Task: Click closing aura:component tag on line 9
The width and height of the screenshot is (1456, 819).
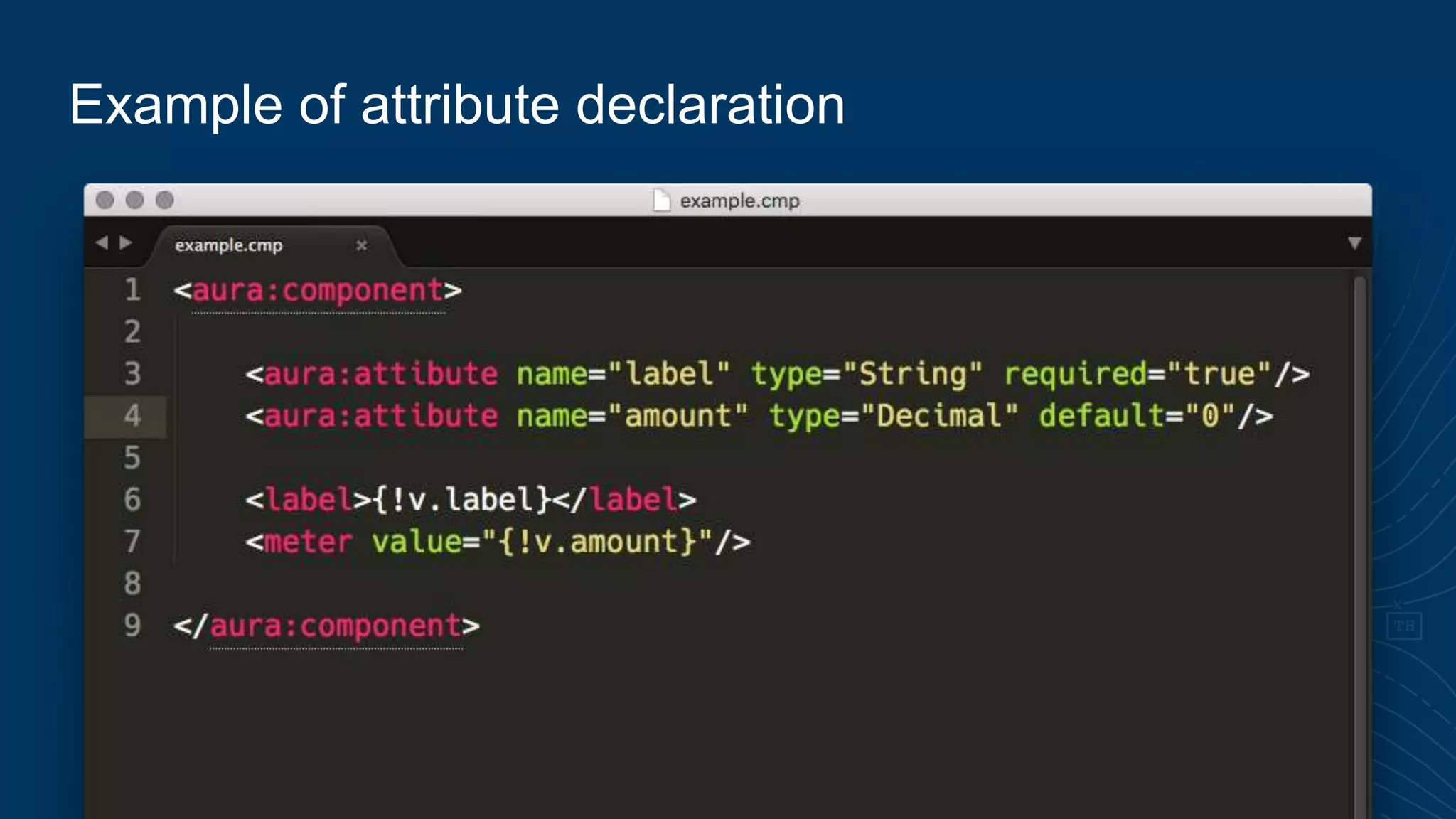Action: [327, 627]
